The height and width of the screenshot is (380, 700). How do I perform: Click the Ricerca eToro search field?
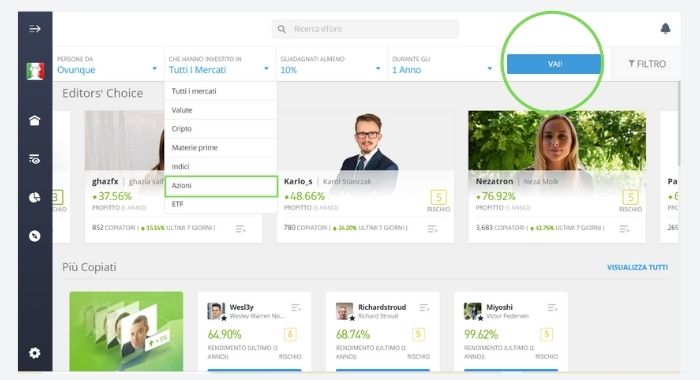coord(365,29)
